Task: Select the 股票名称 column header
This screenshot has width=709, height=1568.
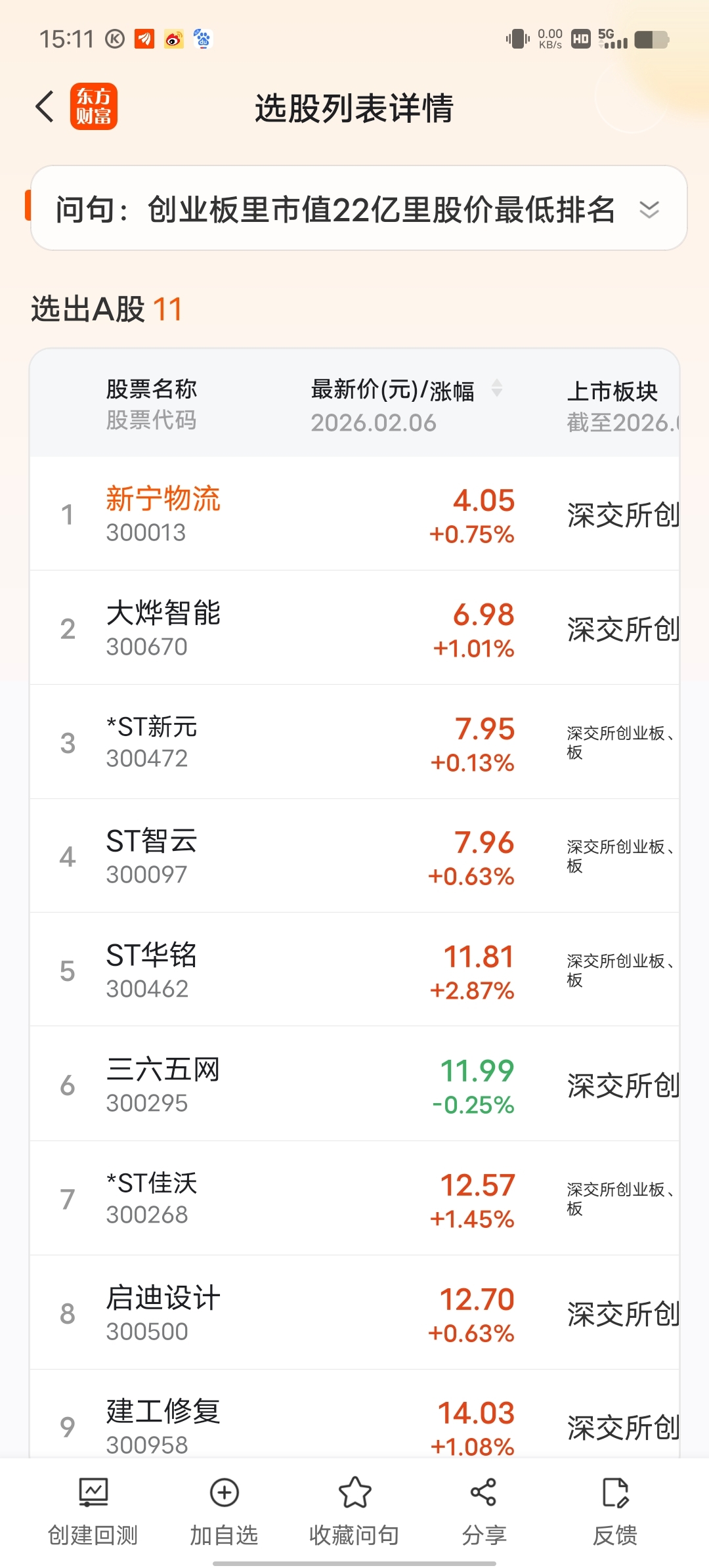Action: pos(152,389)
